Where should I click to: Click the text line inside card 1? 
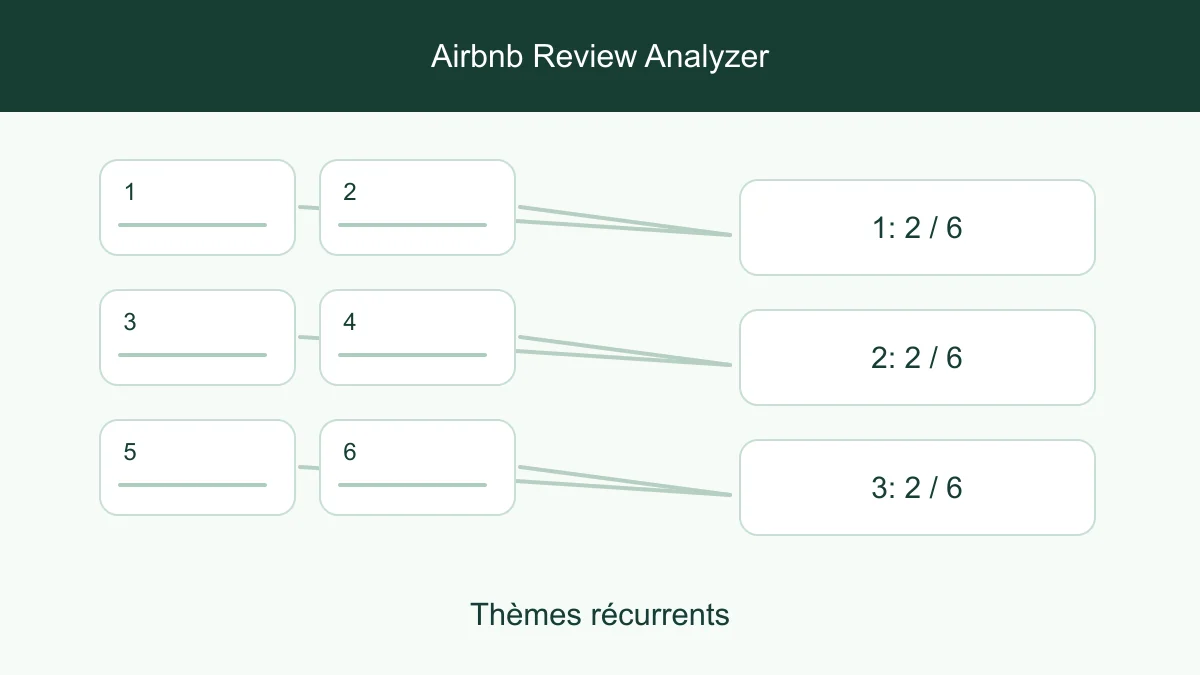click(192, 225)
